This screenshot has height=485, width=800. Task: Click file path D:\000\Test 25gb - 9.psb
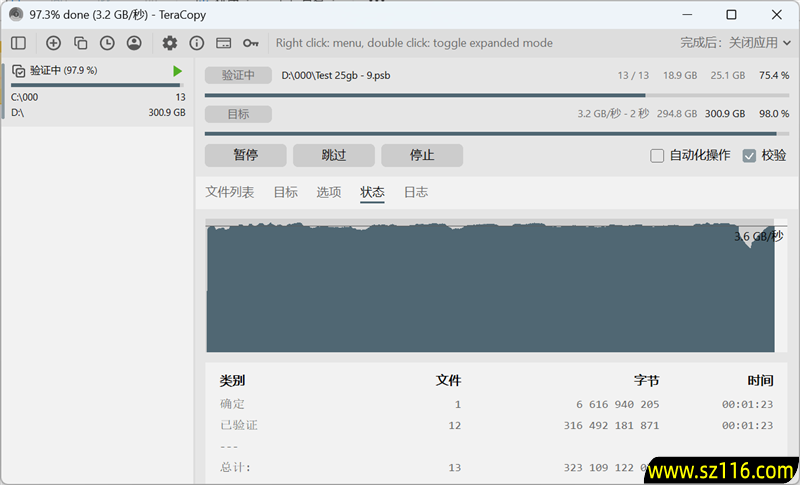coord(336,75)
